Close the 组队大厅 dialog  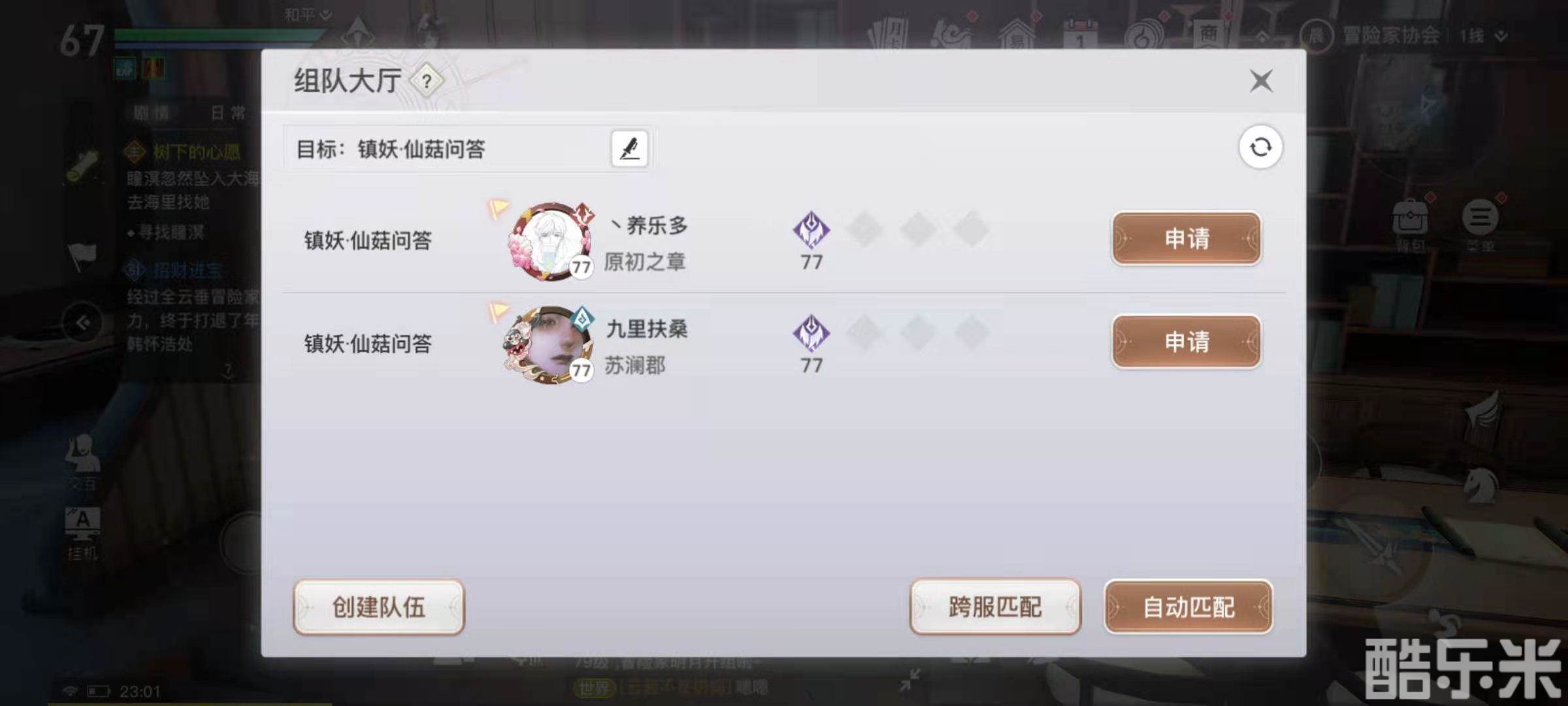click(x=1261, y=81)
